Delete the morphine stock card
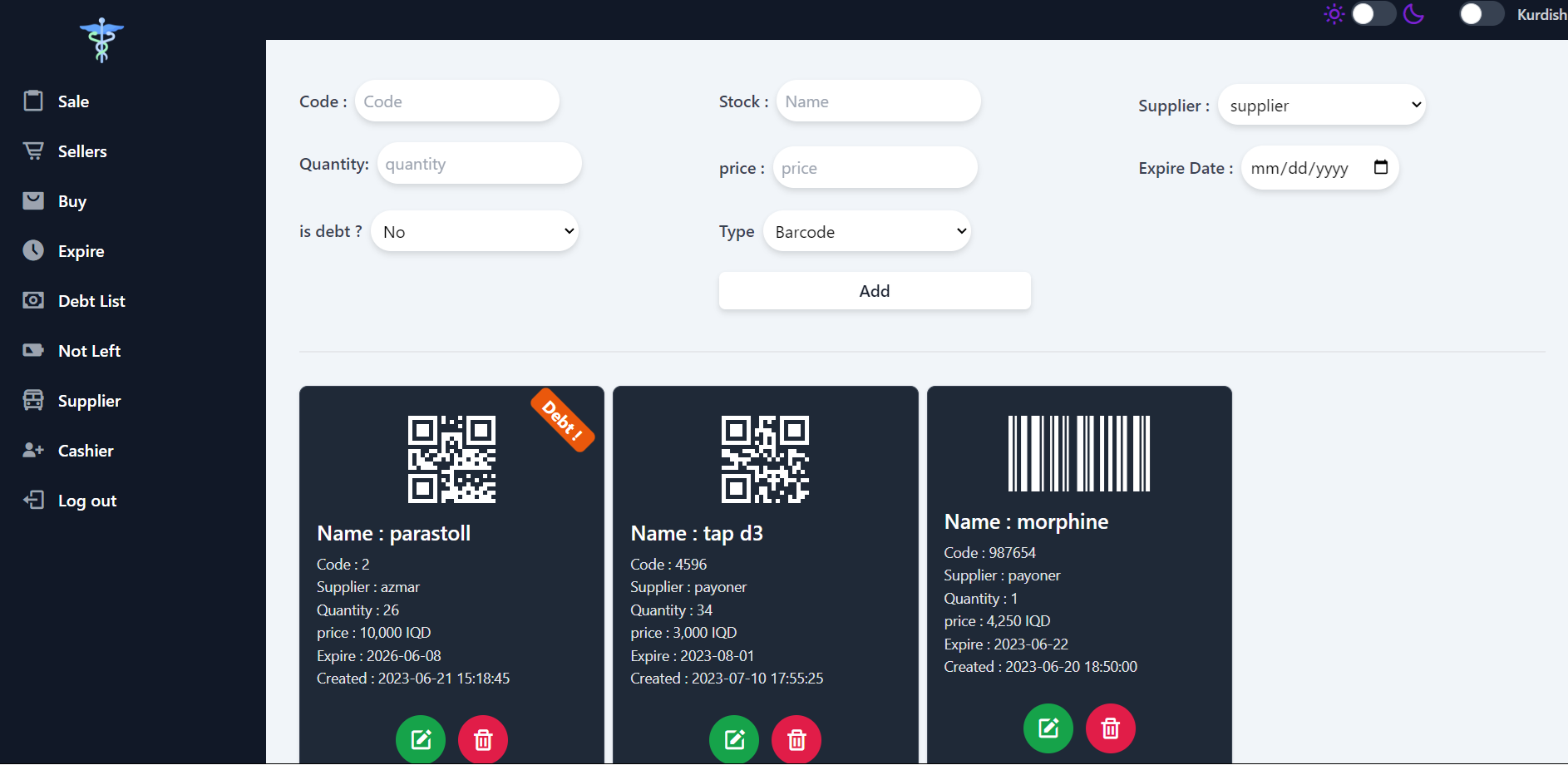The width and height of the screenshot is (1568, 775). [1111, 728]
